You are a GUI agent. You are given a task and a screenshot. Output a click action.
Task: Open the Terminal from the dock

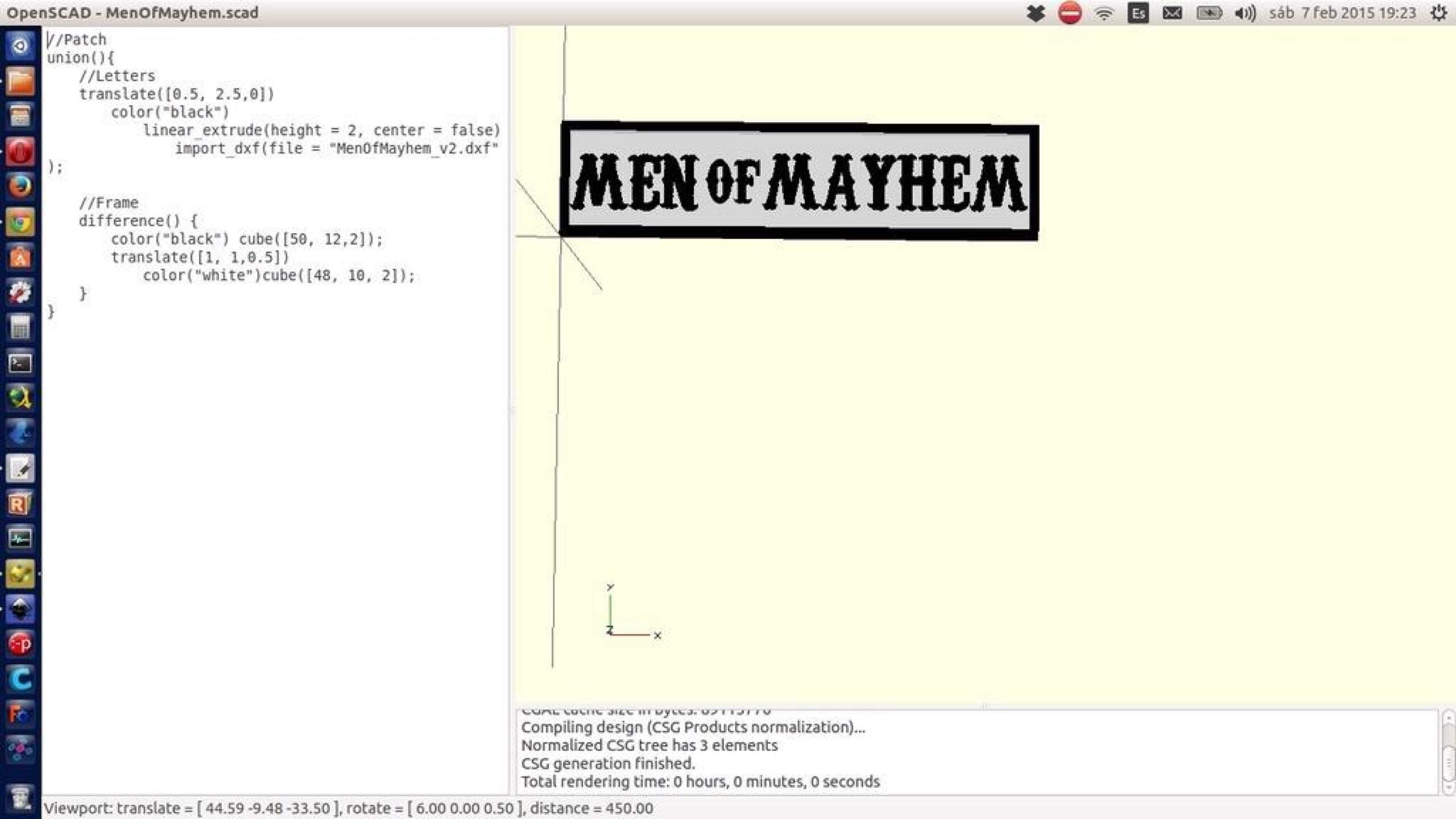click(20, 363)
